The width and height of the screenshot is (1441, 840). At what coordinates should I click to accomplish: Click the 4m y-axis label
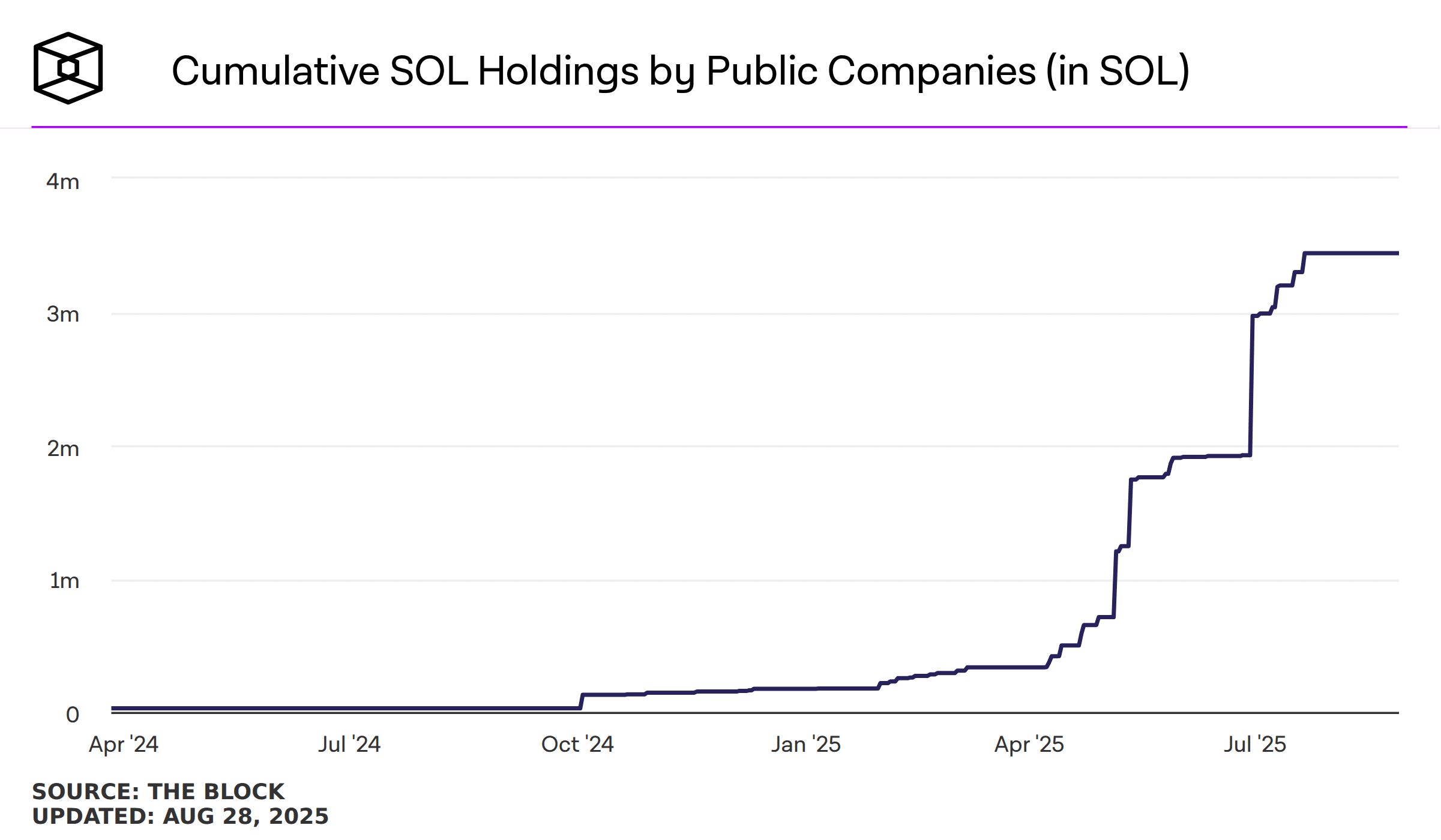point(63,181)
